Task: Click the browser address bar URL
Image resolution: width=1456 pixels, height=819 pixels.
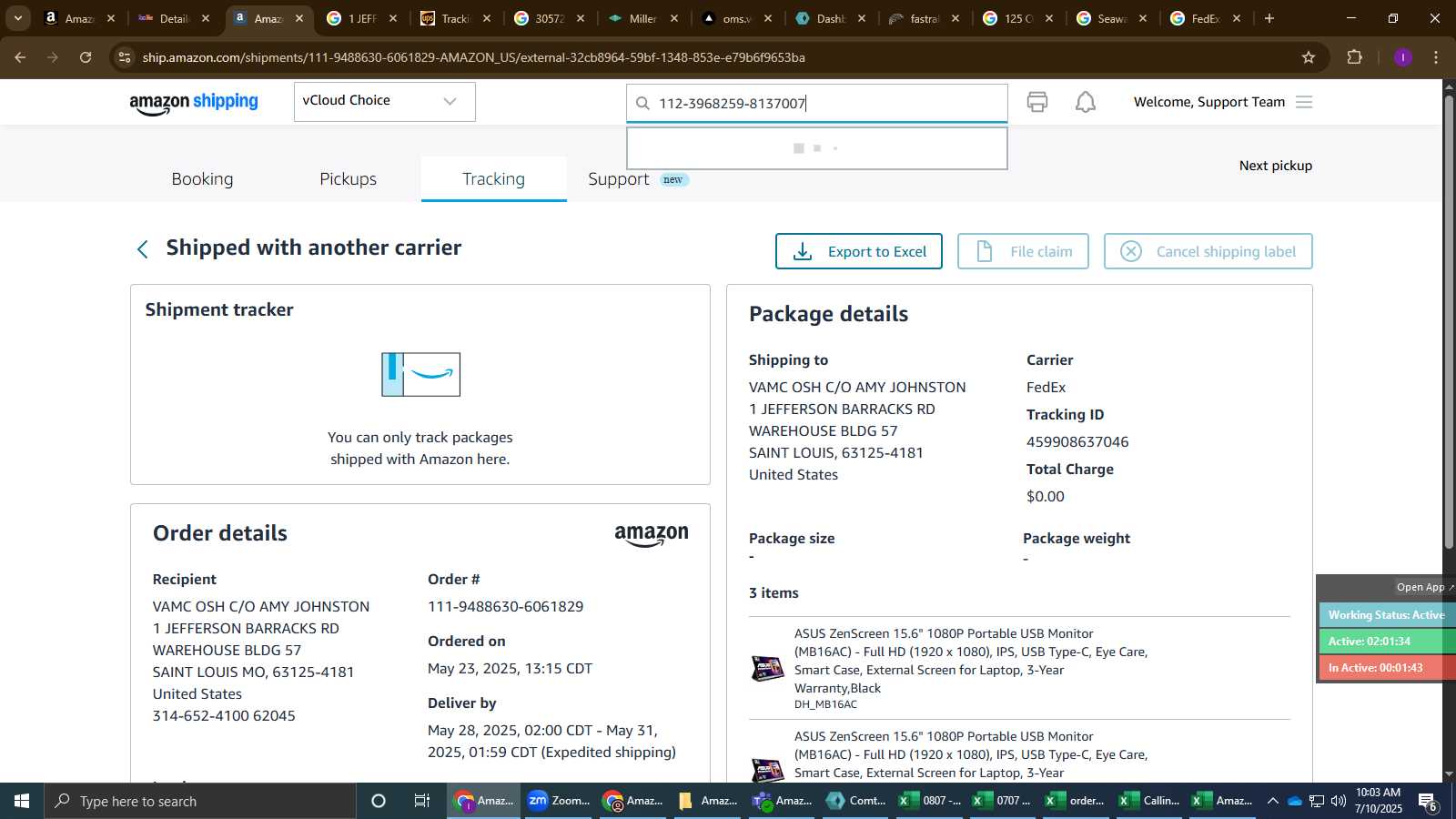Action: point(473,57)
